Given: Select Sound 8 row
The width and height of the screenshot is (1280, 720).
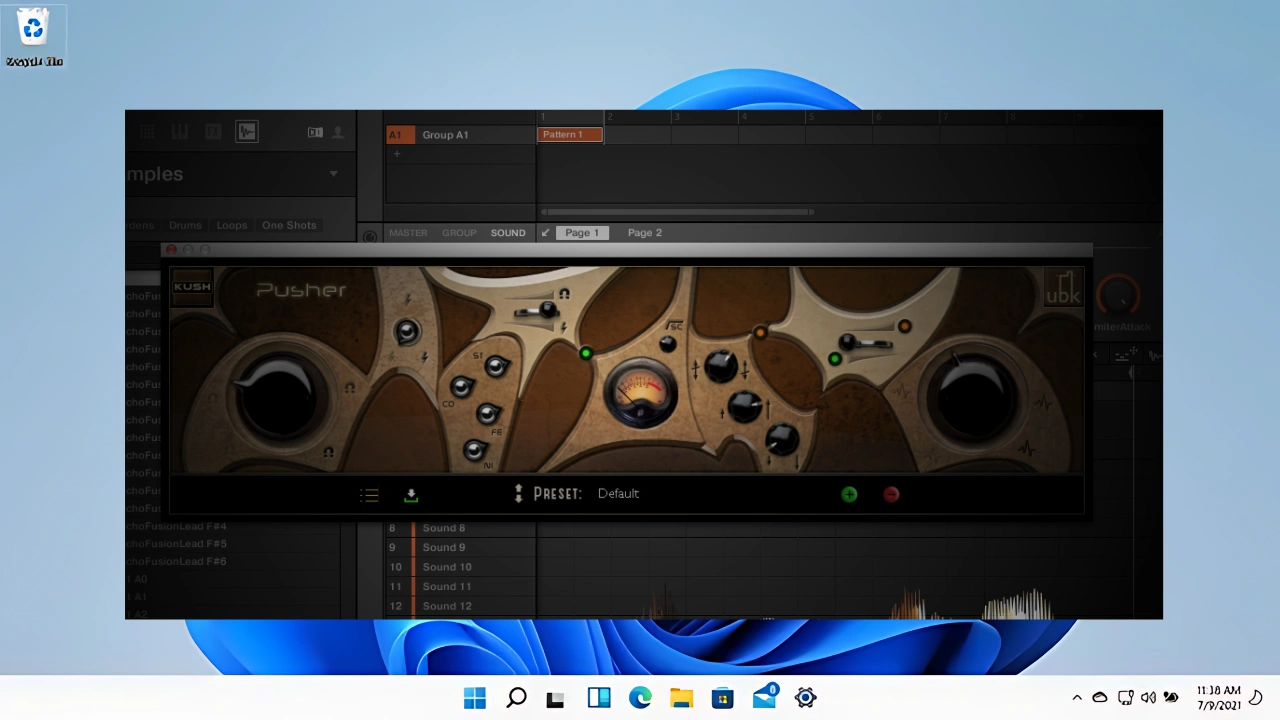Looking at the screenshot, I should [x=461, y=528].
